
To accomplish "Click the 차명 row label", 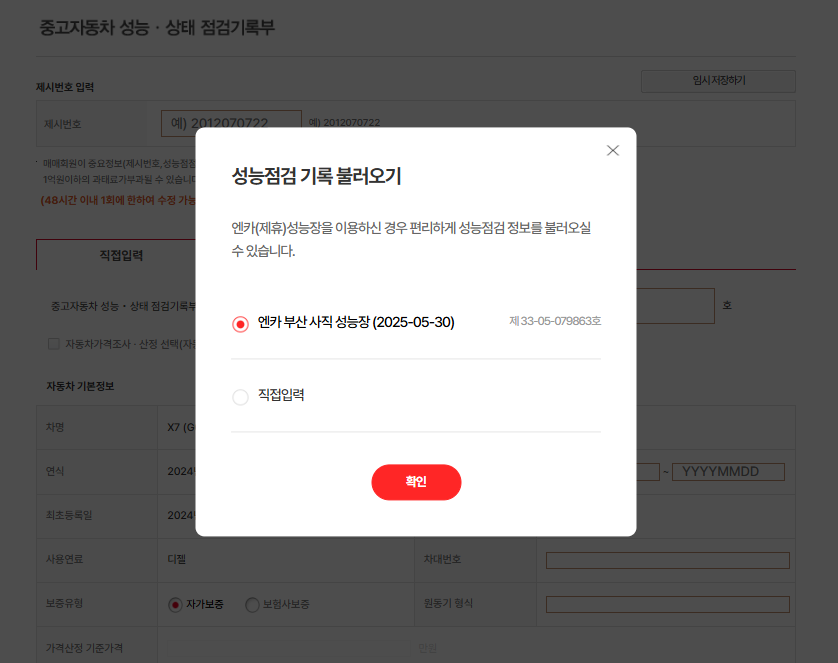I will [x=55, y=427].
